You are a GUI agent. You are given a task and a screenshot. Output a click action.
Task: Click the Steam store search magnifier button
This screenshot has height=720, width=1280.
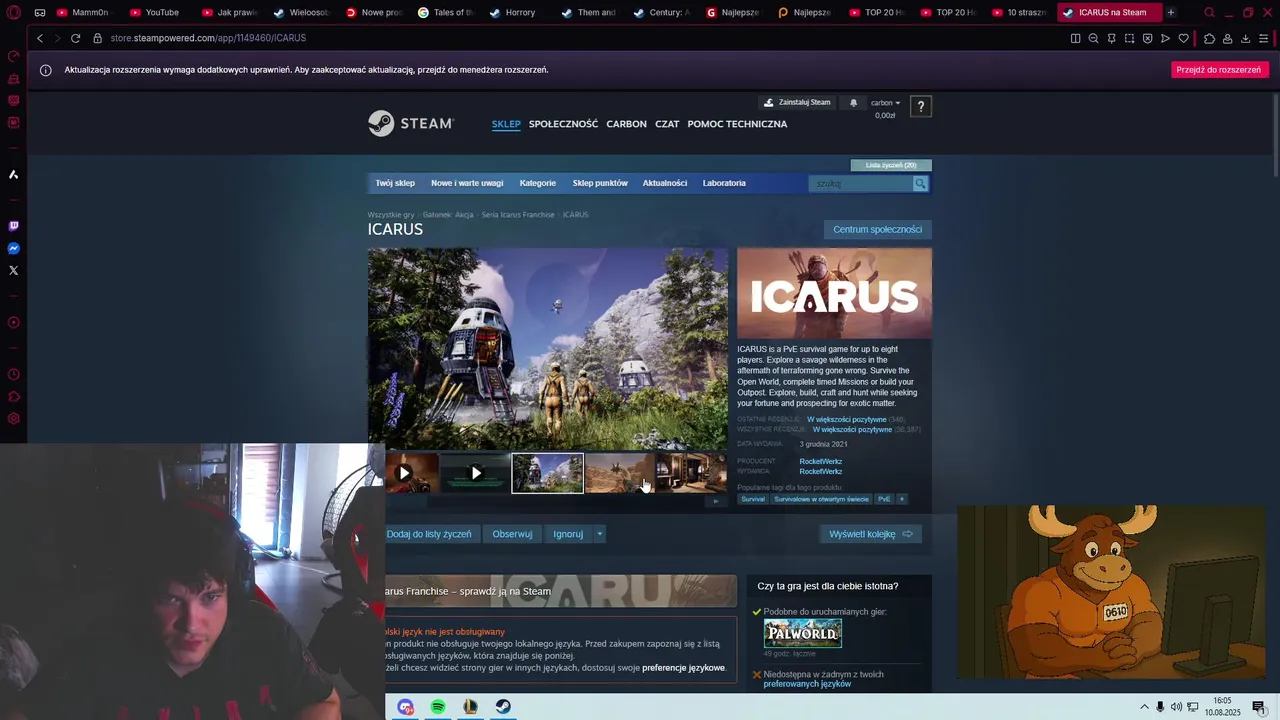pos(920,183)
